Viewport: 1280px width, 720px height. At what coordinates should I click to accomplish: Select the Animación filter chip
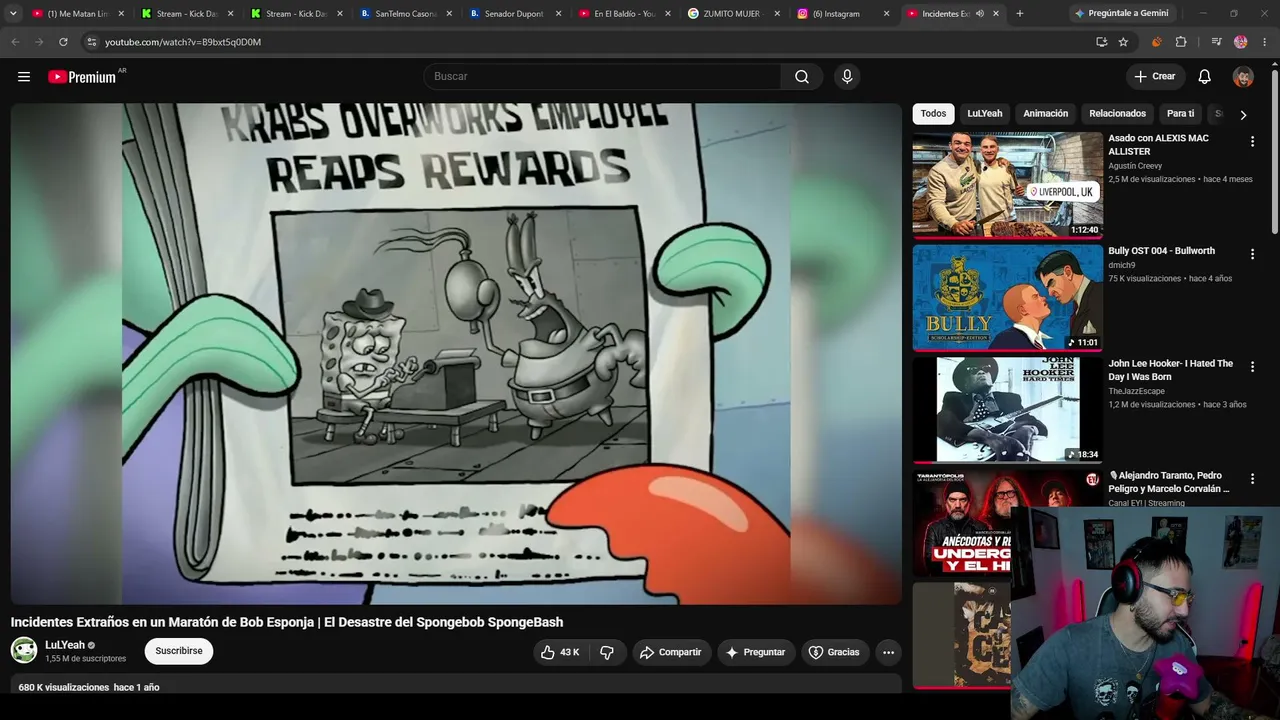1046,114
